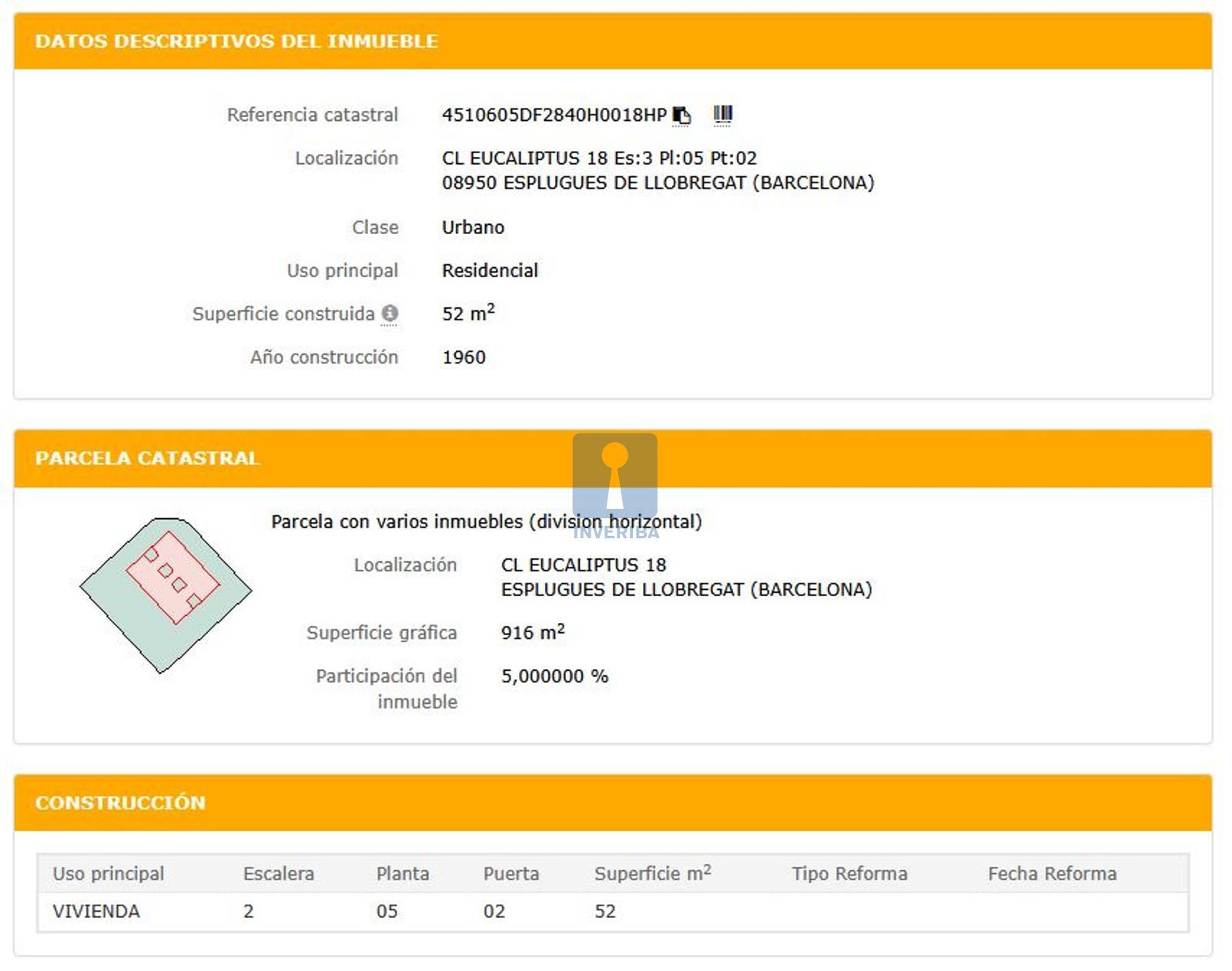The width and height of the screenshot is (1232, 971).
Task: Collapse the PARCELA CATASTRAL section header
Action: click(147, 458)
